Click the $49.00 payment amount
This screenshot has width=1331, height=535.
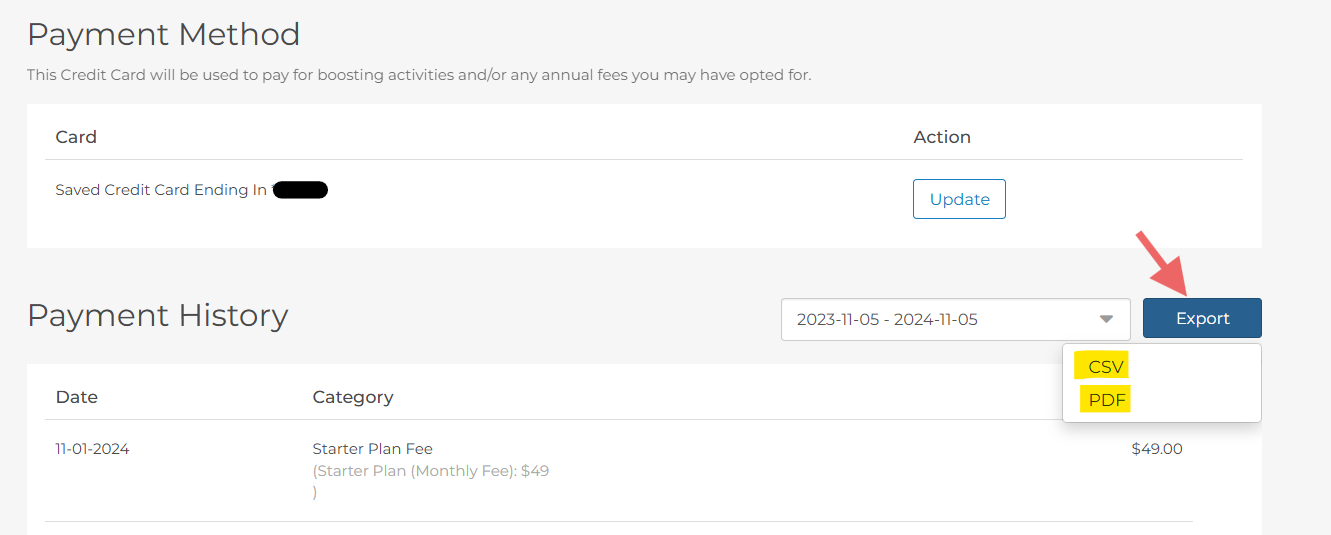[1156, 449]
